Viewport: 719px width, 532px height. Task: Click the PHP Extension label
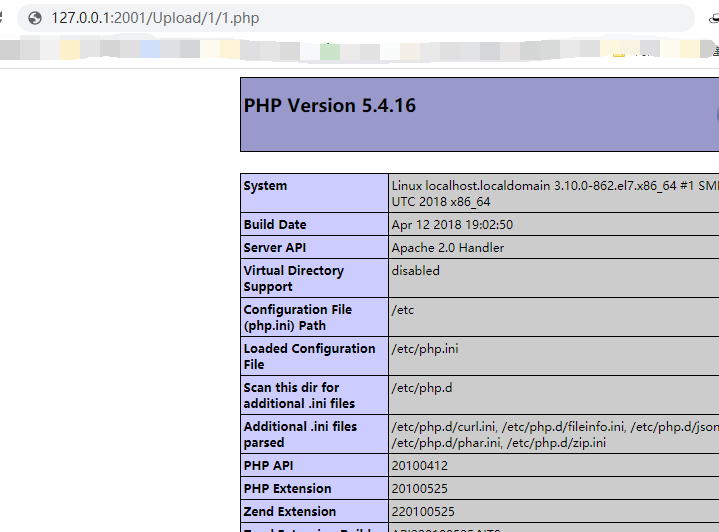pos(287,488)
